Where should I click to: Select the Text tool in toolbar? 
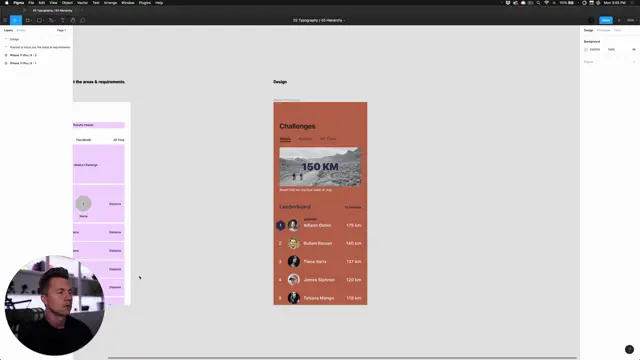click(x=63, y=20)
